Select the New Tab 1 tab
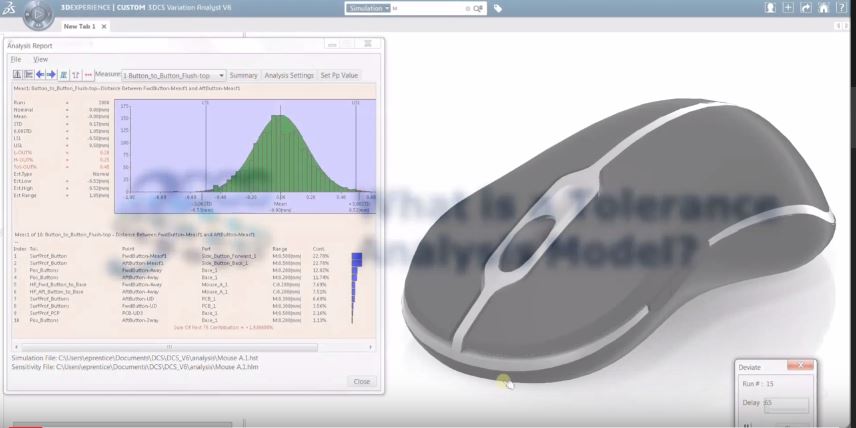Screen dimensions: 856x428 coord(80,26)
